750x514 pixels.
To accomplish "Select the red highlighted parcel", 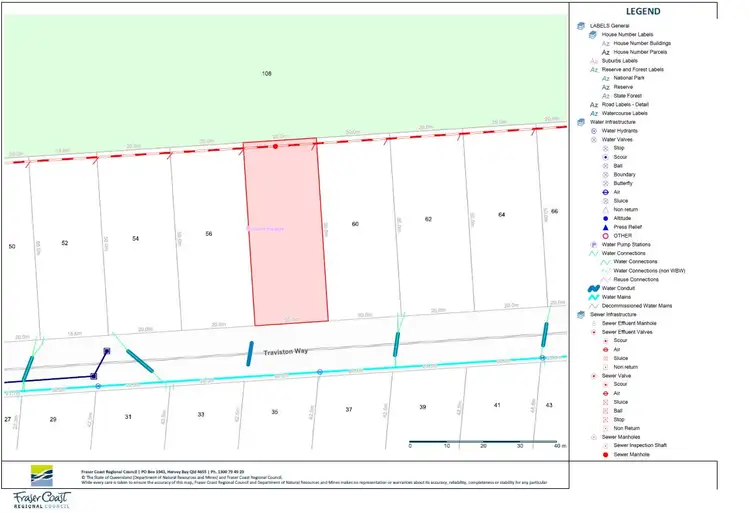I will point(286,232).
